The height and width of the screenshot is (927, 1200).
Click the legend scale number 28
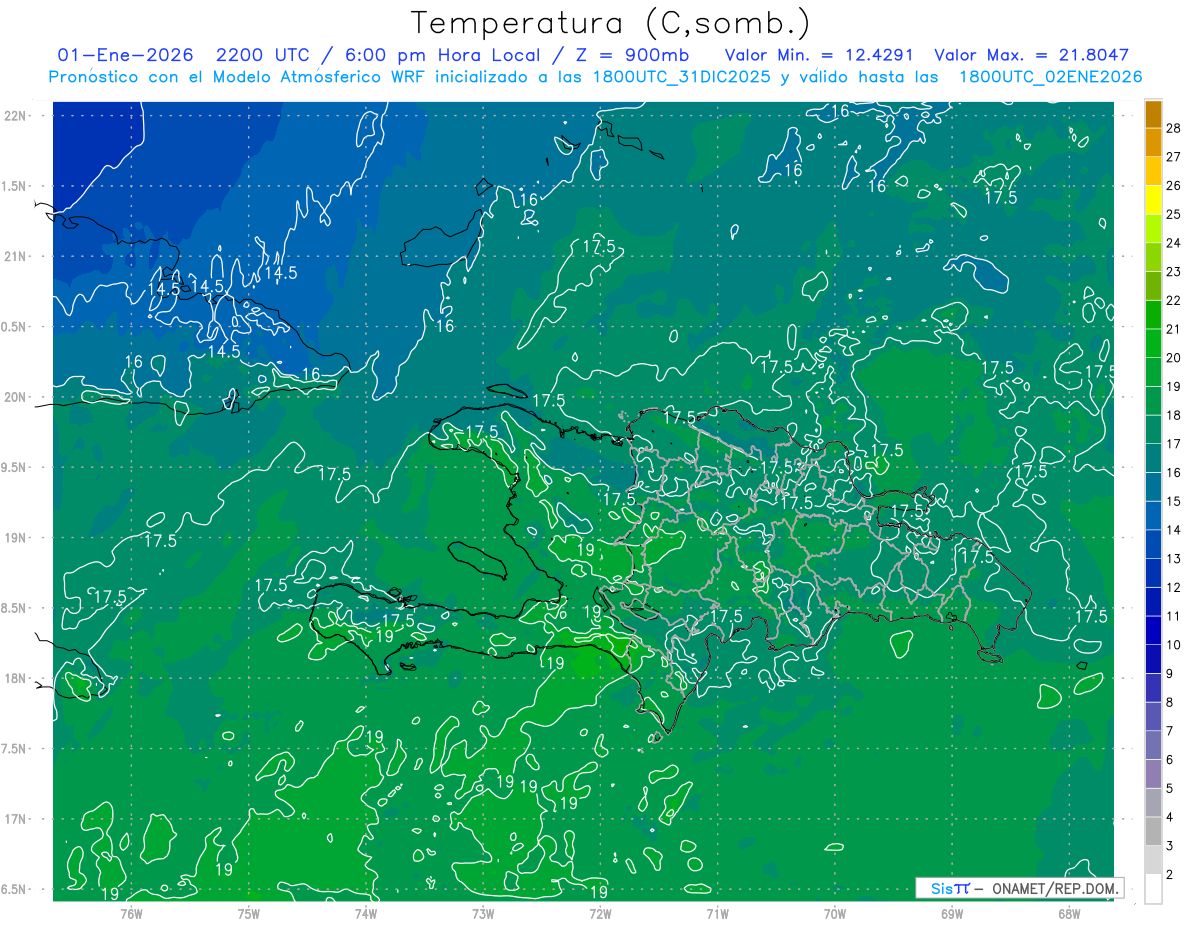point(1174,129)
